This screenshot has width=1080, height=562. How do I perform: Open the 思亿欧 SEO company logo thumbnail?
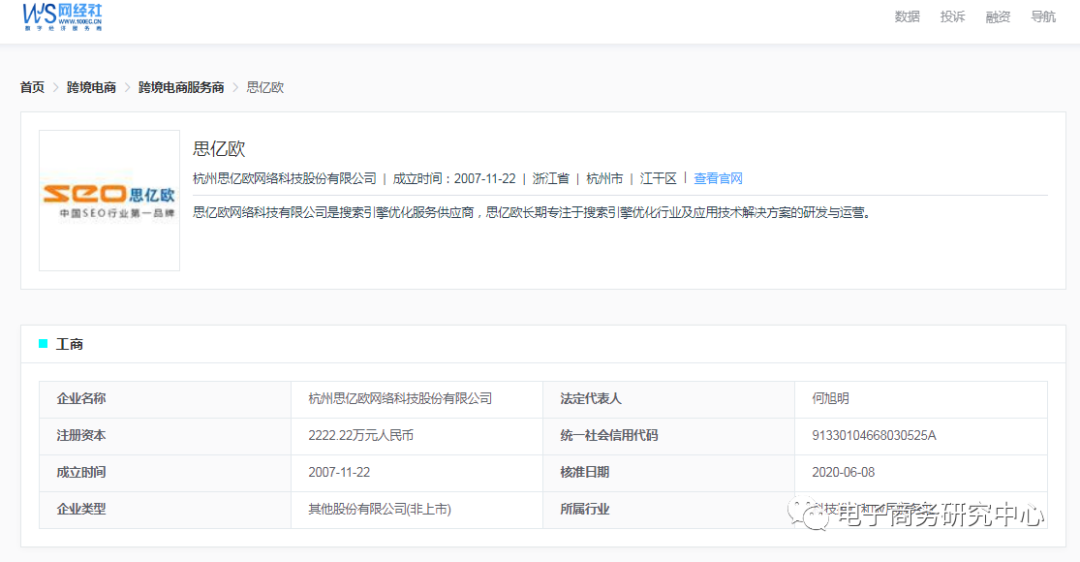(x=110, y=200)
